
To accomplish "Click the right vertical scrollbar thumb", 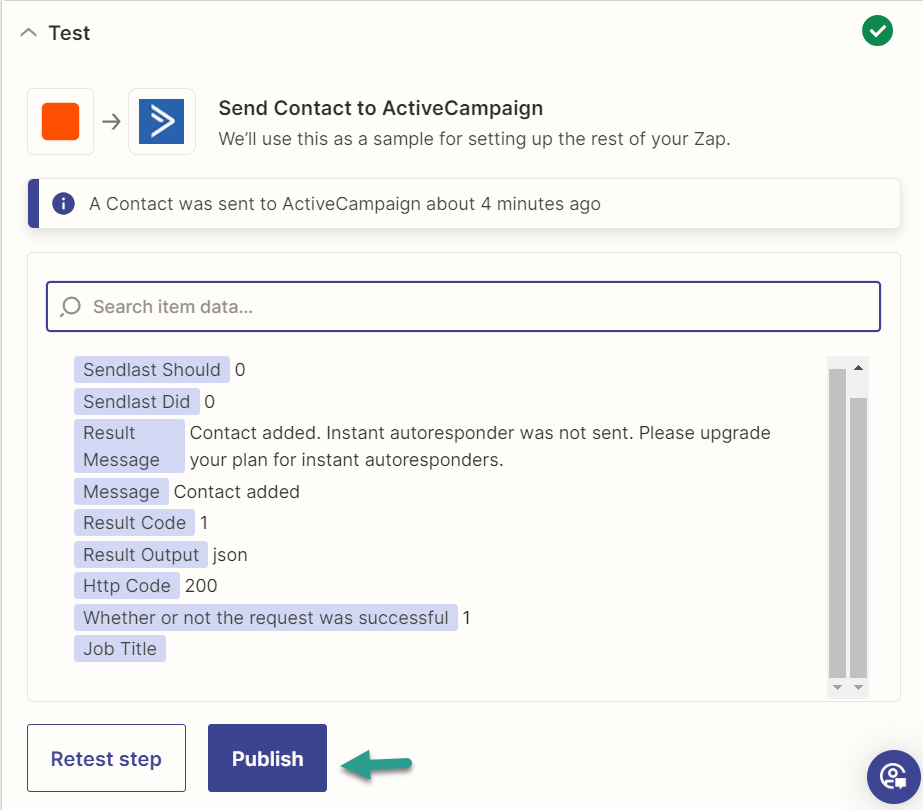I will 858,537.
